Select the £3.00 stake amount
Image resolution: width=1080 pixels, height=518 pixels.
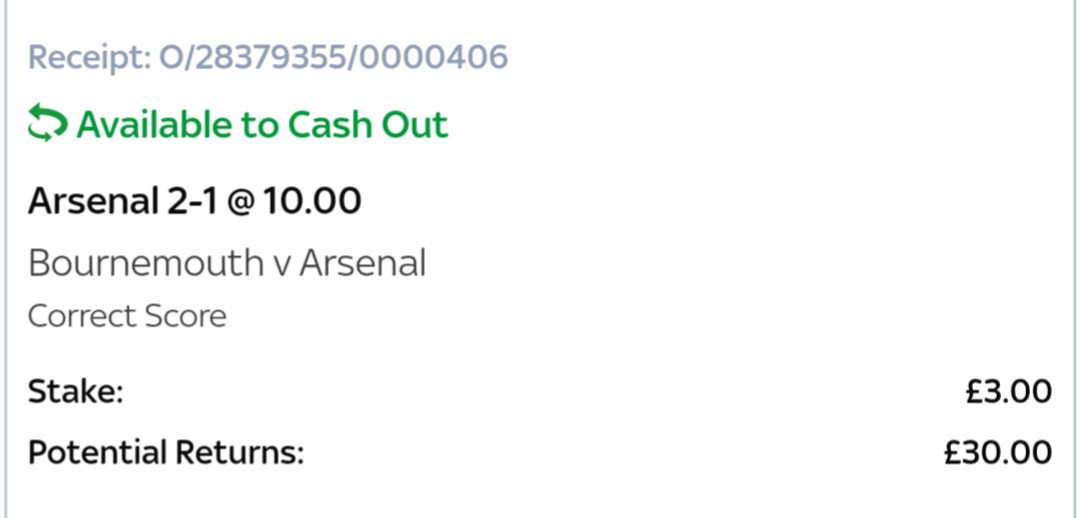pyautogui.click(x=1008, y=392)
